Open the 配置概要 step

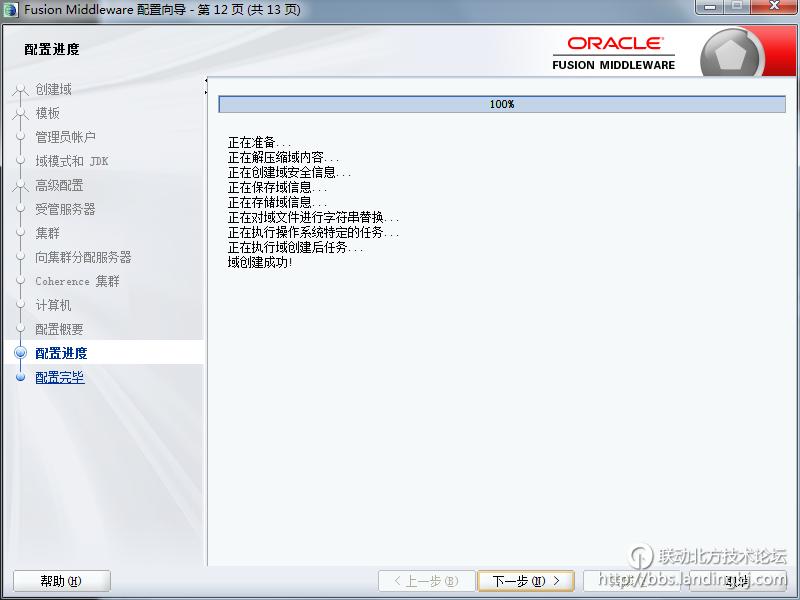(x=59, y=329)
